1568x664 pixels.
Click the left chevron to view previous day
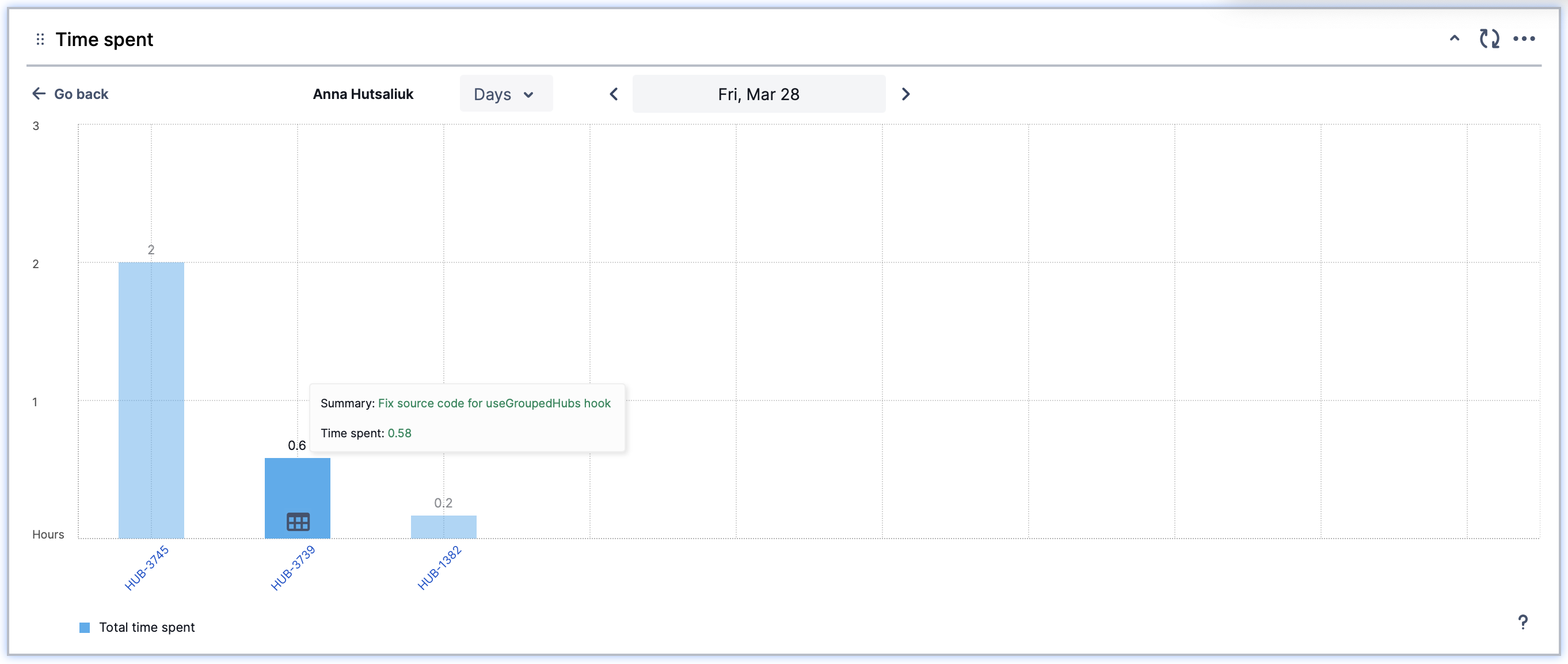point(613,94)
